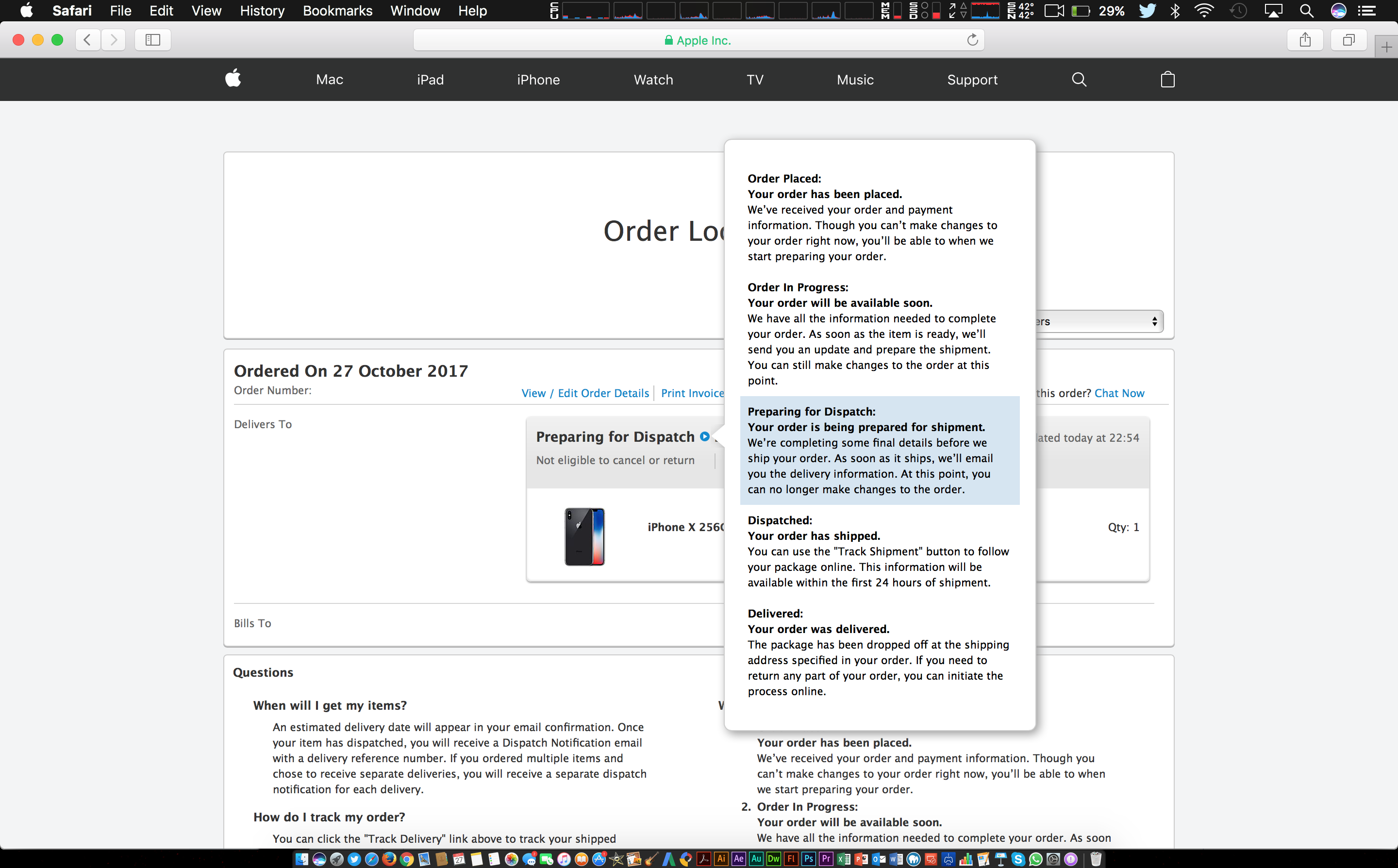Click the 'When will I get my items?' question
The width and height of the screenshot is (1398, 868).
click(330, 705)
